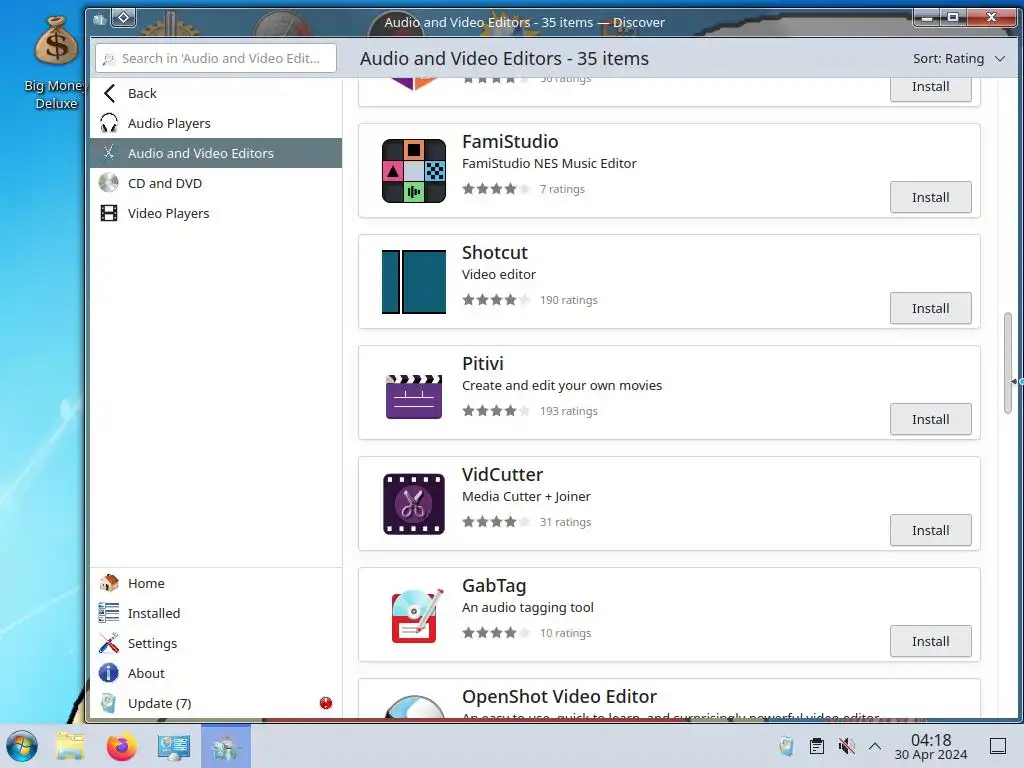This screenshot has height=768, width=1024.
Task: Click 'An audio tagging tool' description
Action: pos(528,607)
